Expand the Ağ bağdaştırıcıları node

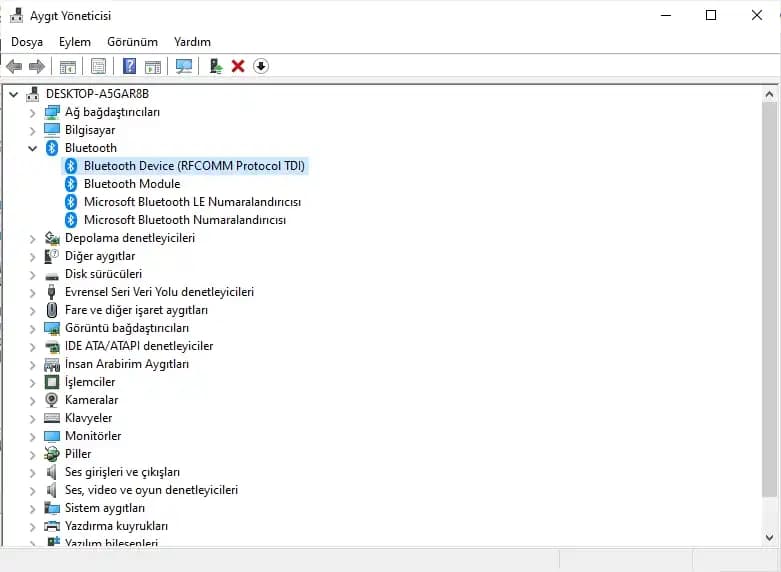(x=33, y=112)
